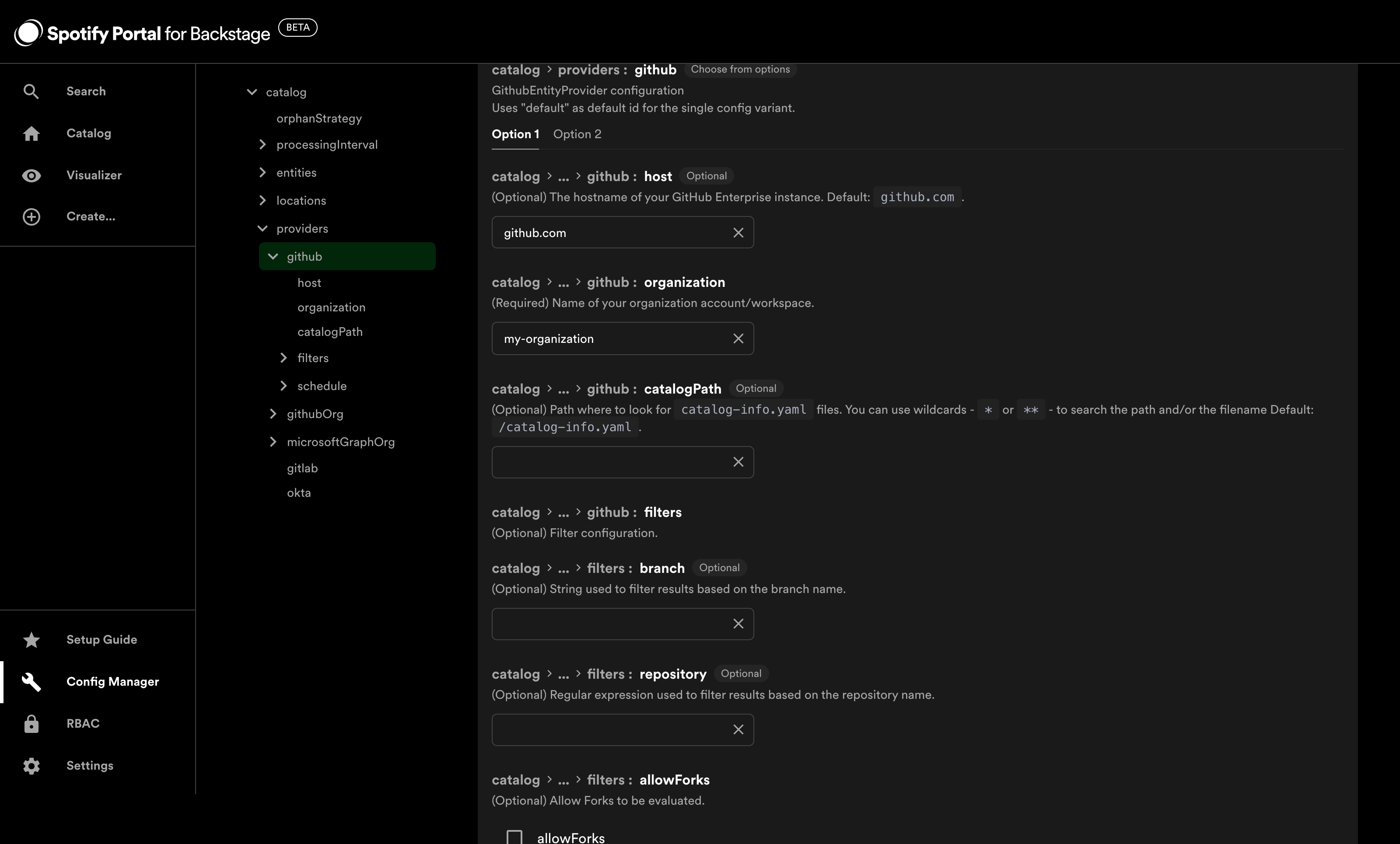The image size is (1400, 844).
Task: Open Setup Guide from the sidebar
Action: tap(101, 639)
